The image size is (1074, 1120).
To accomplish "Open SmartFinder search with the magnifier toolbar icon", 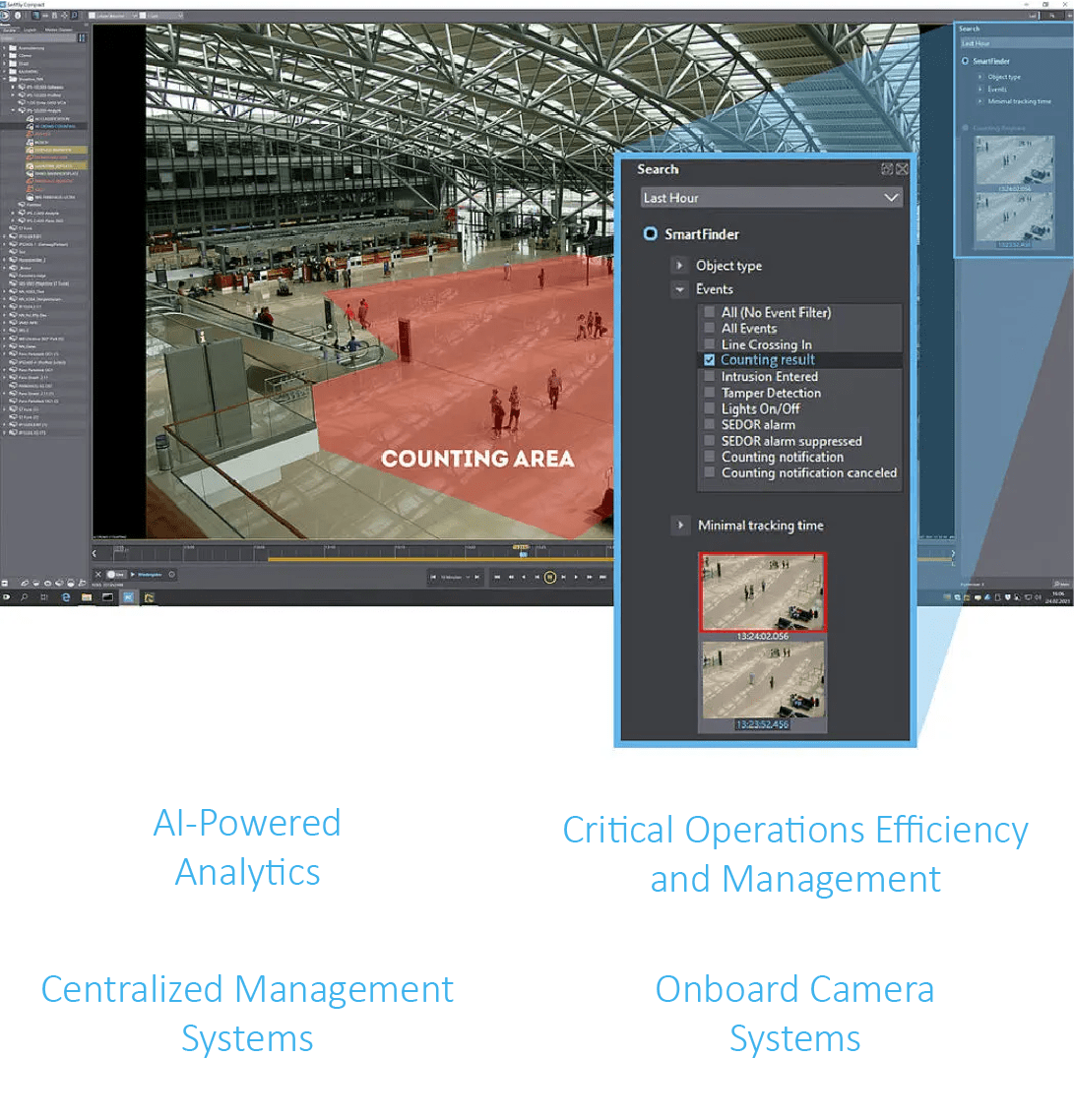I will point(75,16).
